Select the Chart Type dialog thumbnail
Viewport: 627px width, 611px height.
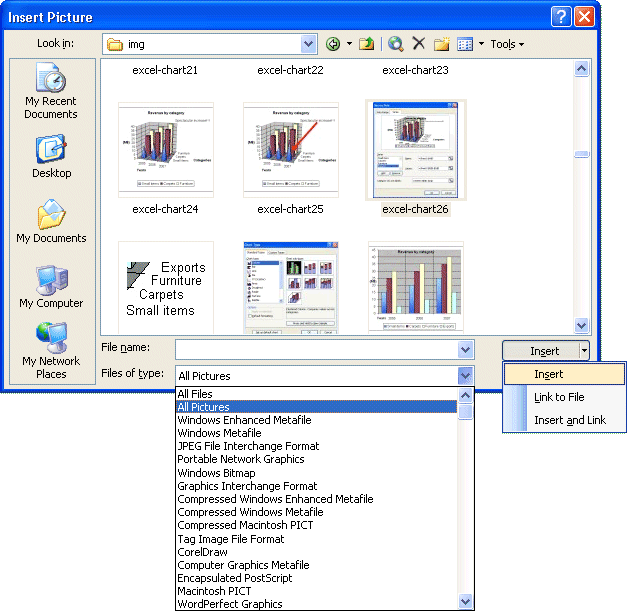(291, 287)
